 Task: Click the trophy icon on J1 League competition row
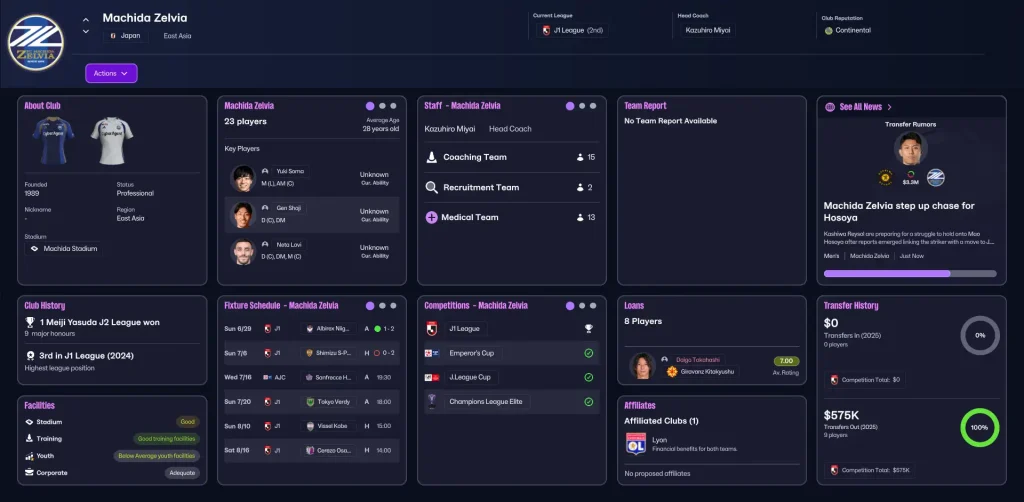click(588, 329)
